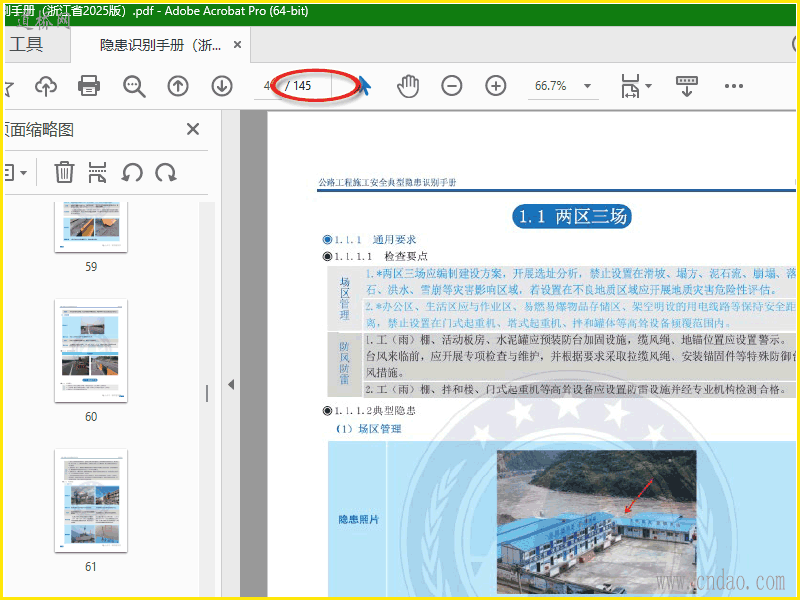Collapse the navigation pane with left triangle

pyautogui.click(x=231, y=384)
